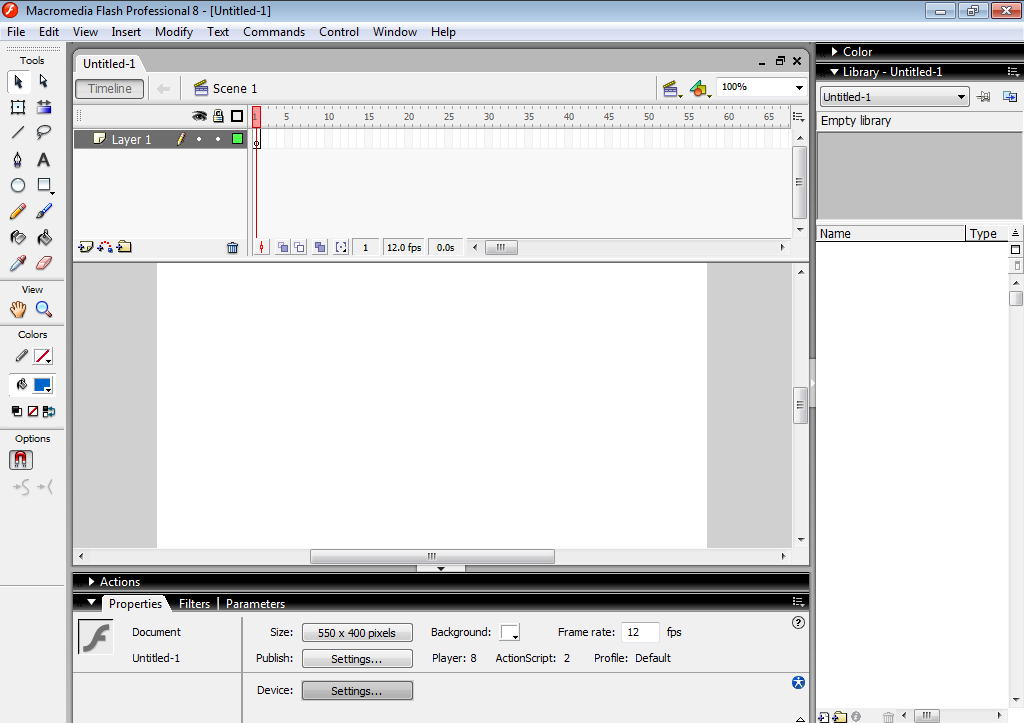Open the library document dropdown
The height and width of the screenshot is (723, 1024).
pyautogui.click(x=894, y=97)
